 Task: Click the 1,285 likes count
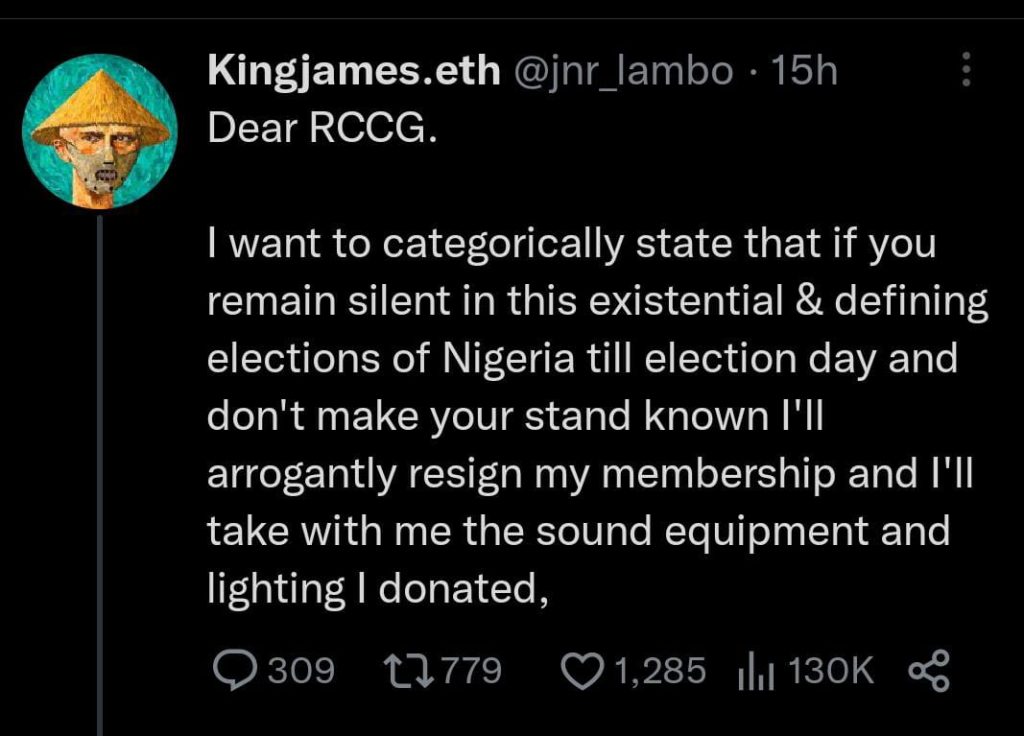point(660,671)
